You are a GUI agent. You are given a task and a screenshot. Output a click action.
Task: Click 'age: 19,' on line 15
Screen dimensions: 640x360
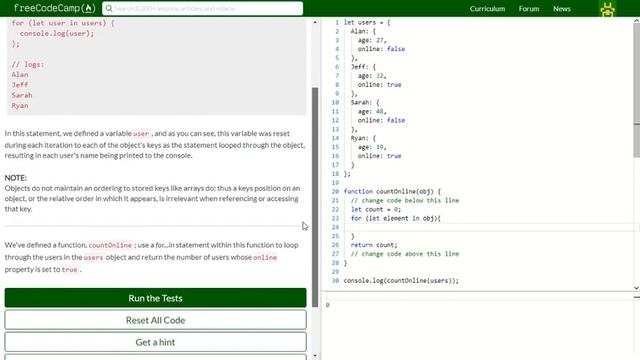point(372,147)
